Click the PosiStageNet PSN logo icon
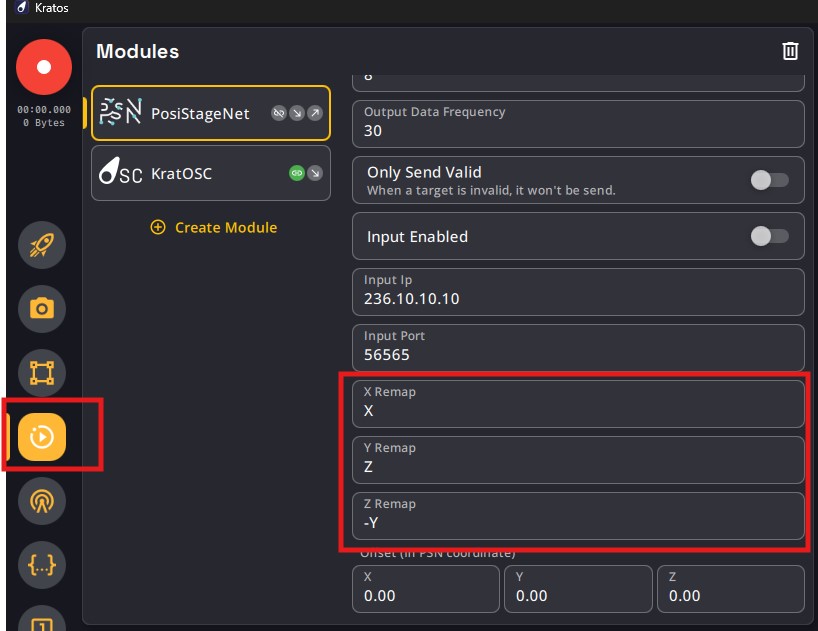The width and height of the screenshot is (818, 631). [x=121, y=112]
